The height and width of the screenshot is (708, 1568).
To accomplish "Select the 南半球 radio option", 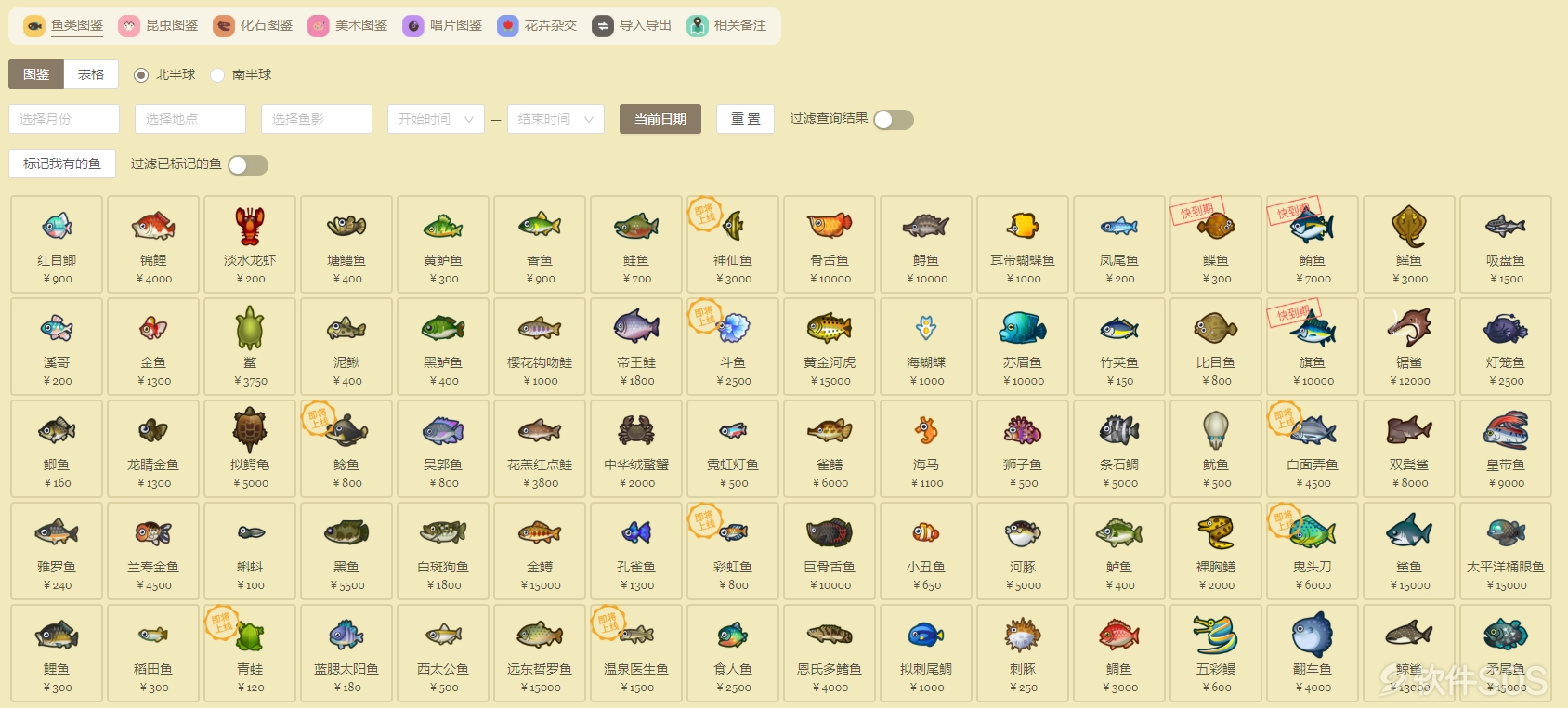I will pyautogui.click(x=217, y=74).
